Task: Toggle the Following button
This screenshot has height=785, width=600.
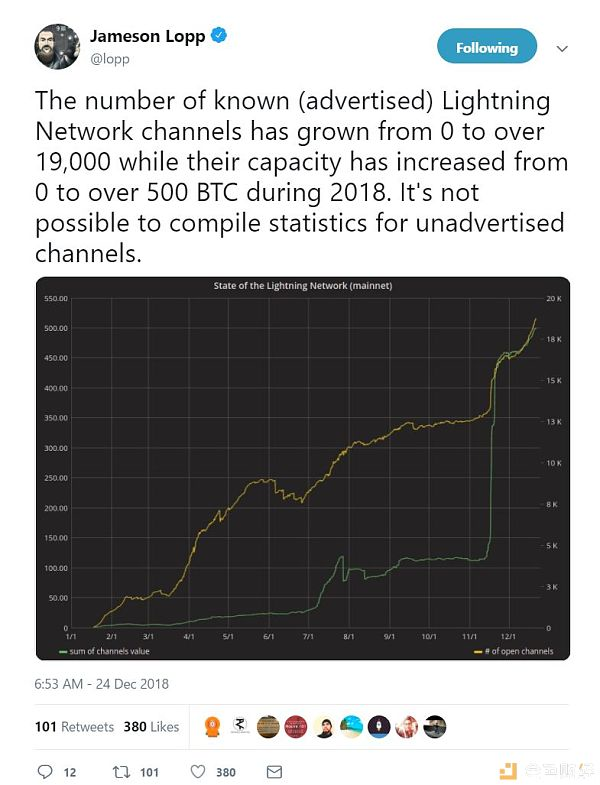Action: (x=487, y=46)
